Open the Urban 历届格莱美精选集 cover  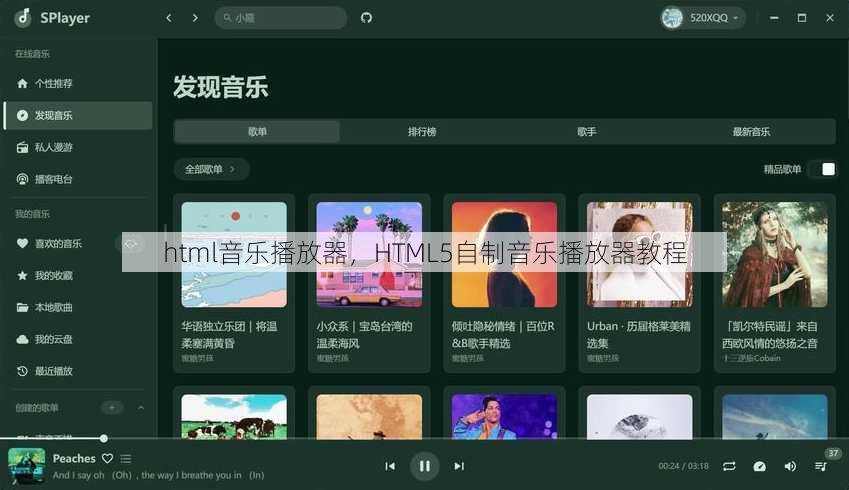(639, 254)
